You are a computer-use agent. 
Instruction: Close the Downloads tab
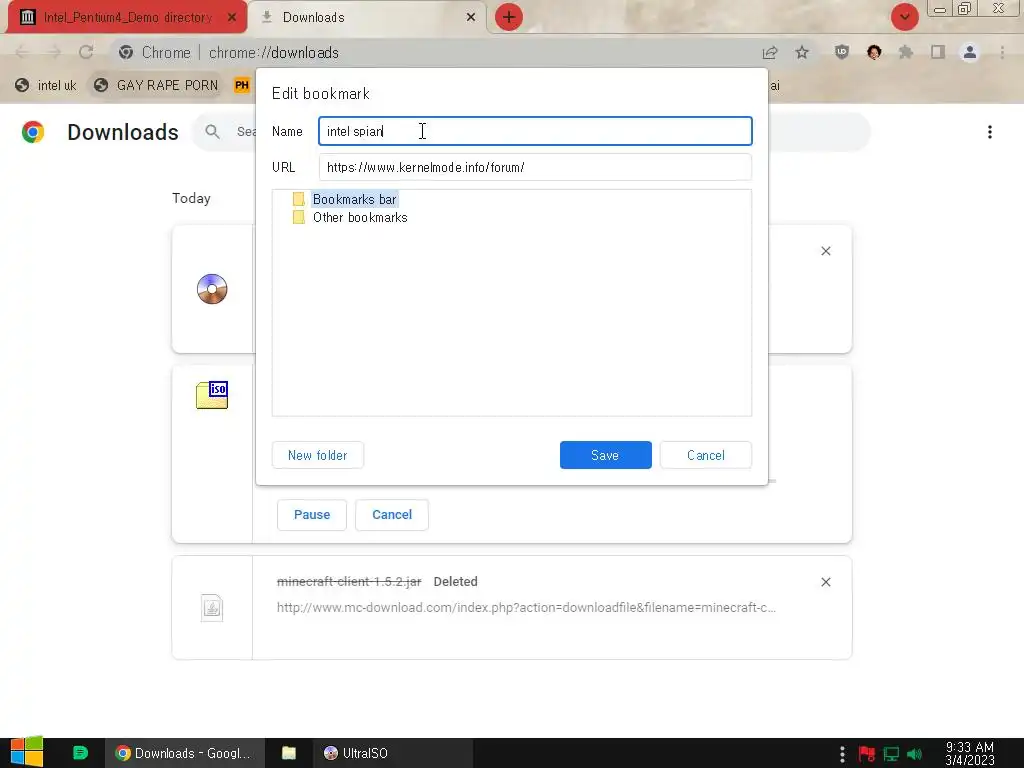[471, 18]
